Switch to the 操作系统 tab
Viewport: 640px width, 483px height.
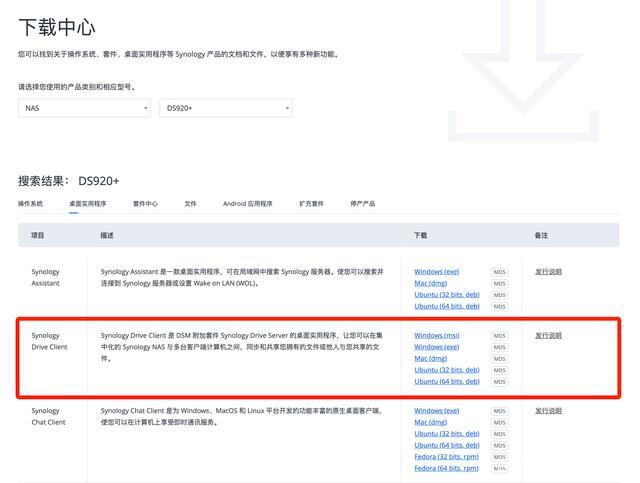pyautogui.click(x=30, y=203)
